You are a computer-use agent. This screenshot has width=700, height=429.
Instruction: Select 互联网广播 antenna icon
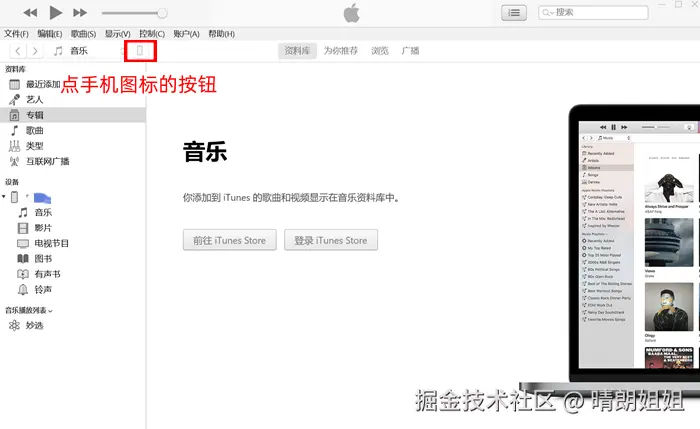[x=14, y=162]
